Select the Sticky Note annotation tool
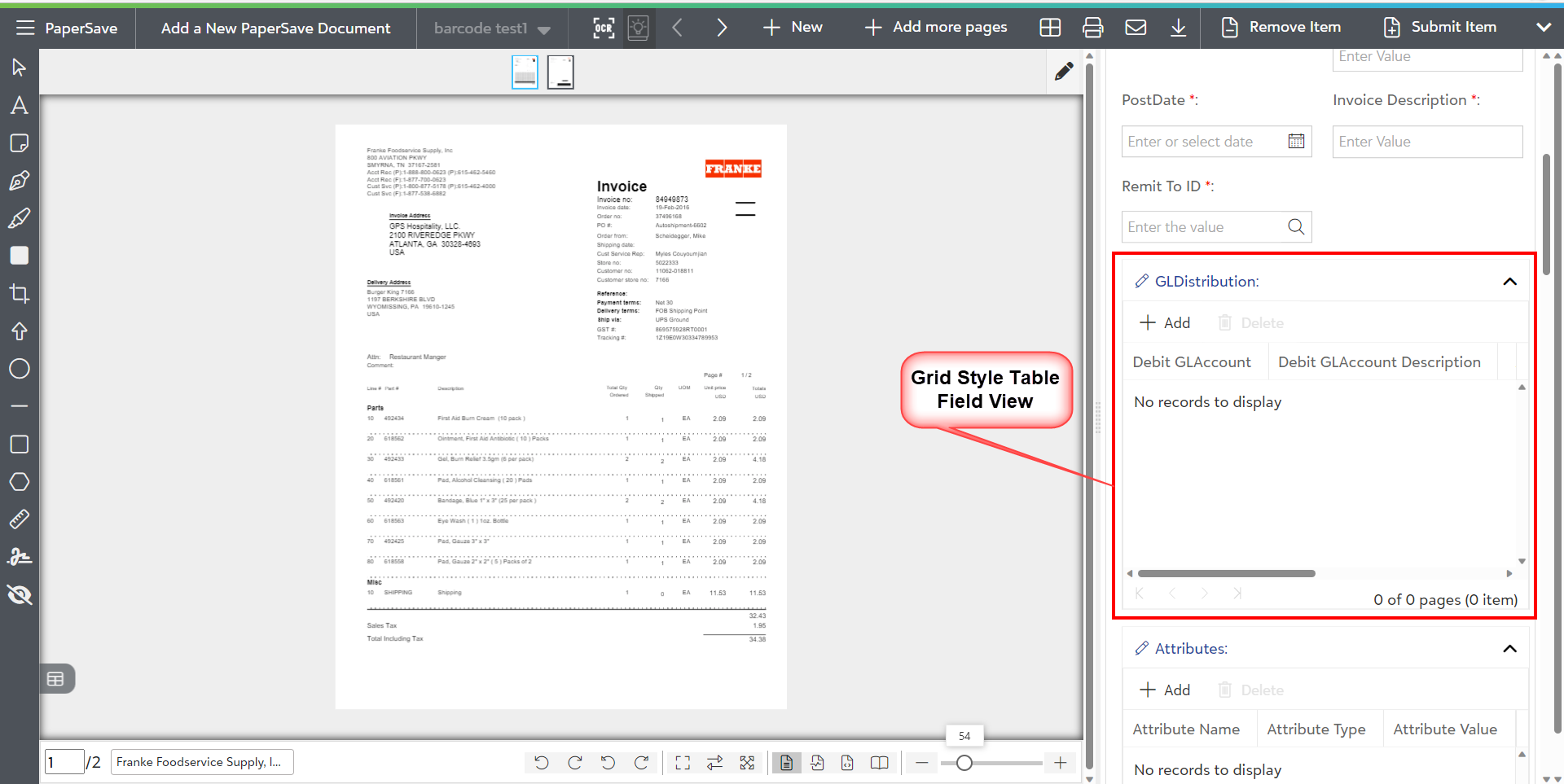This screenshot has width=1564, height=784. pos(20,143)
